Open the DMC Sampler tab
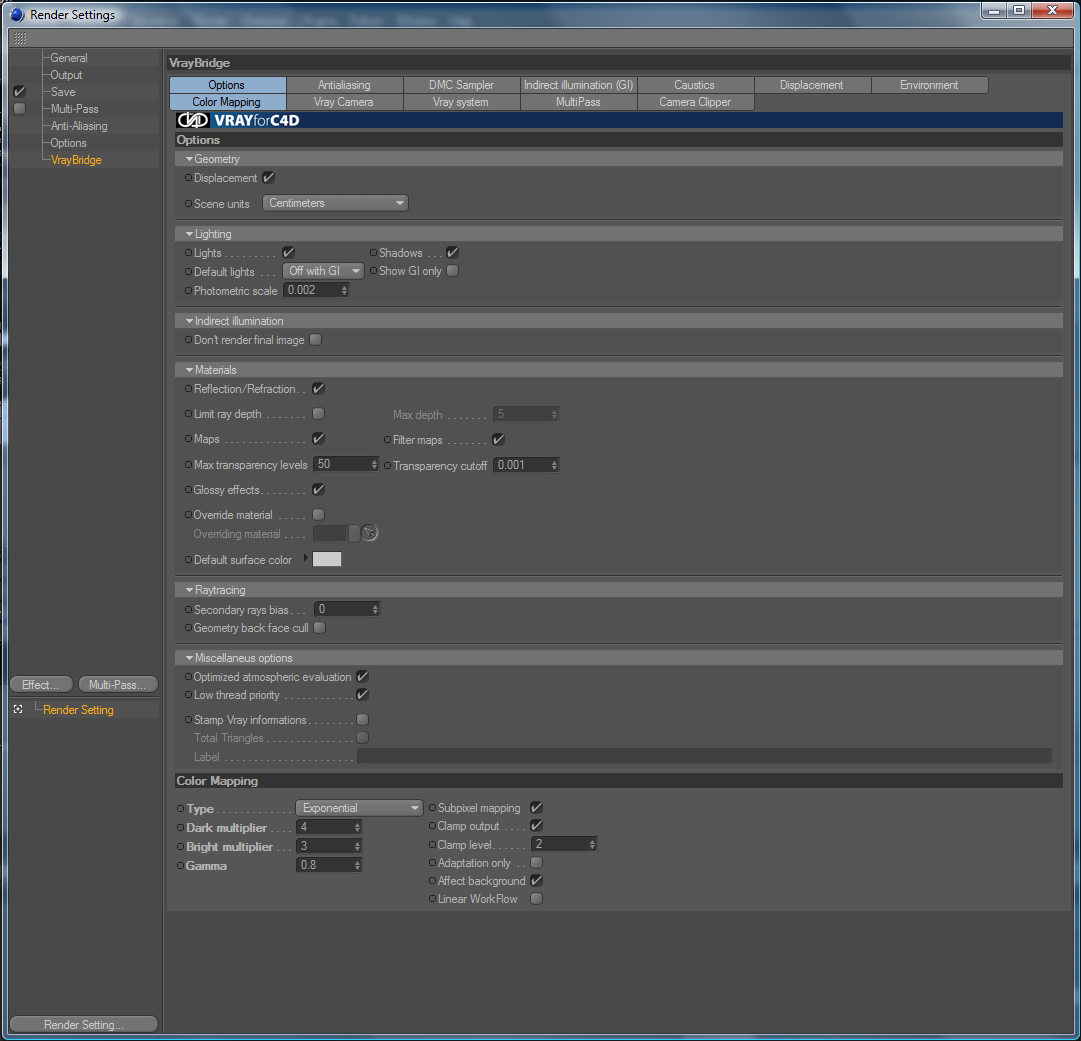 pos(462,85)
